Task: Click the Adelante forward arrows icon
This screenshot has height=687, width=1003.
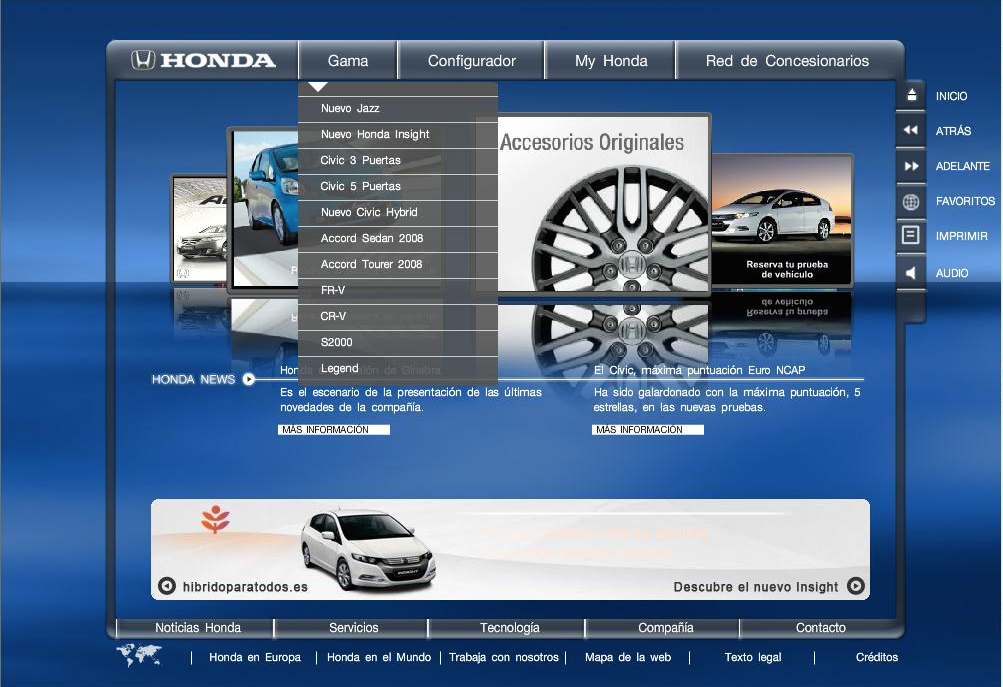Action: tap(911, 166)
